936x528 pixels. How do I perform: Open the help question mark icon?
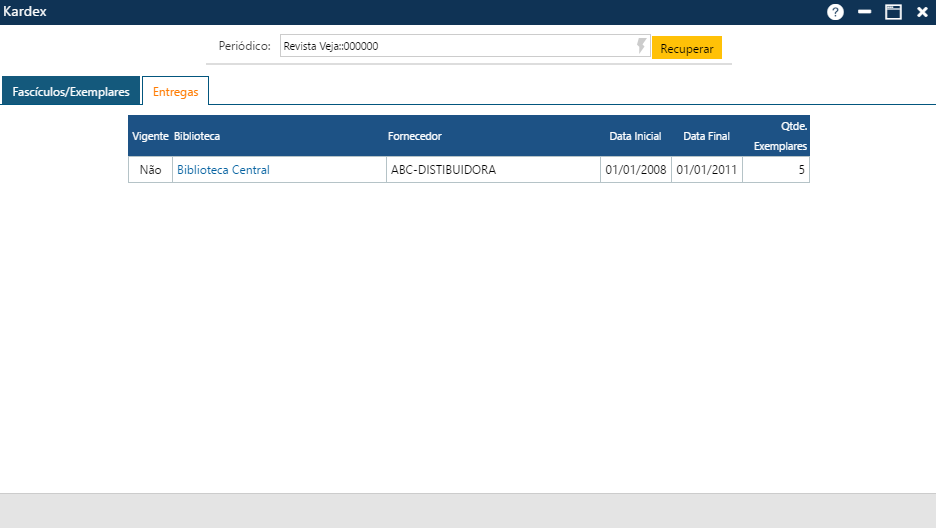click(835, 12)
